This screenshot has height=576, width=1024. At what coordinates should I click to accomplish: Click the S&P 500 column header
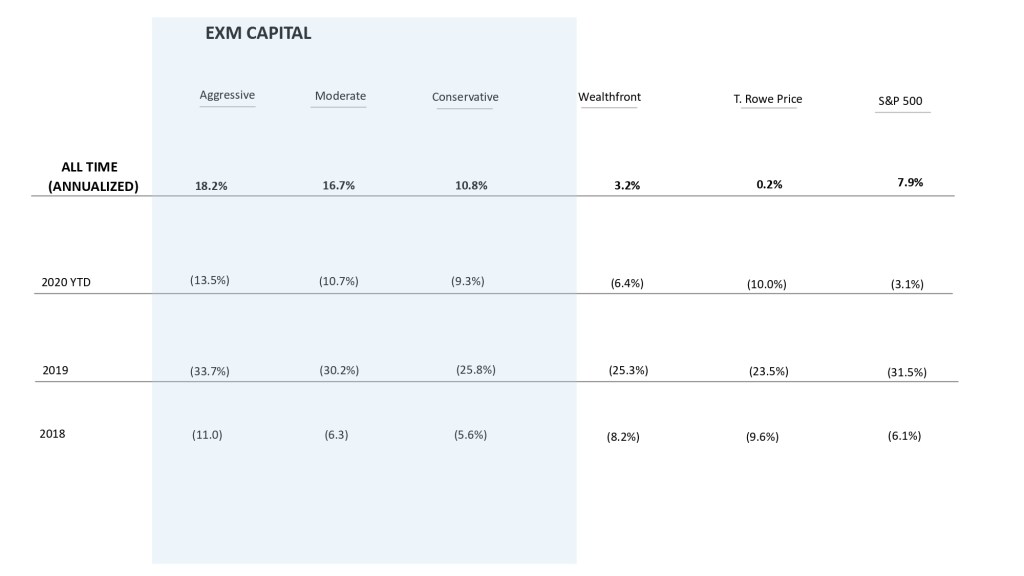tap(901, 101)
